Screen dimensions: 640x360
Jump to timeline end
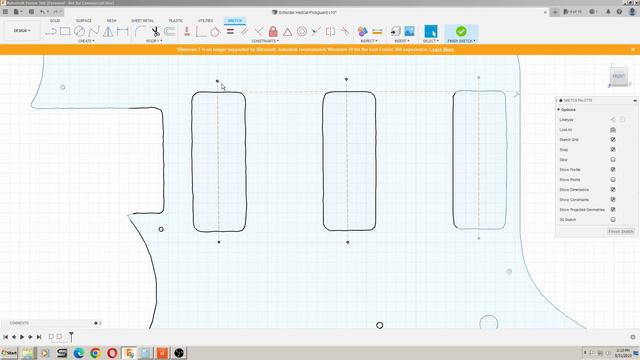point(39,337)
